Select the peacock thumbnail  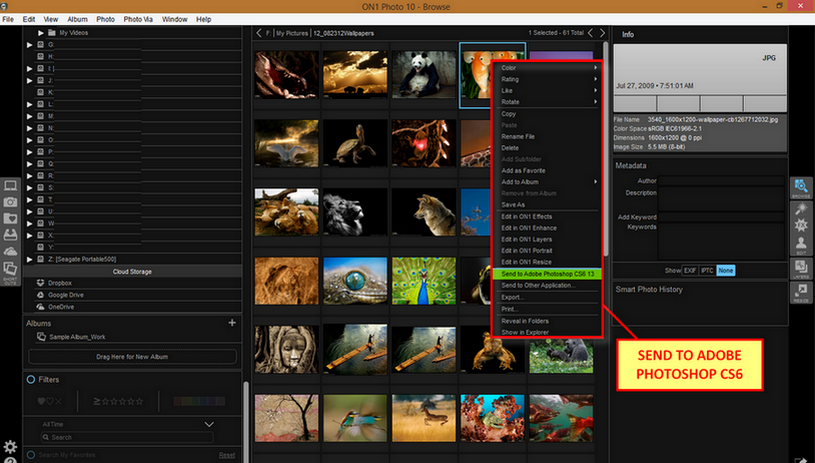tap(424, 281)
